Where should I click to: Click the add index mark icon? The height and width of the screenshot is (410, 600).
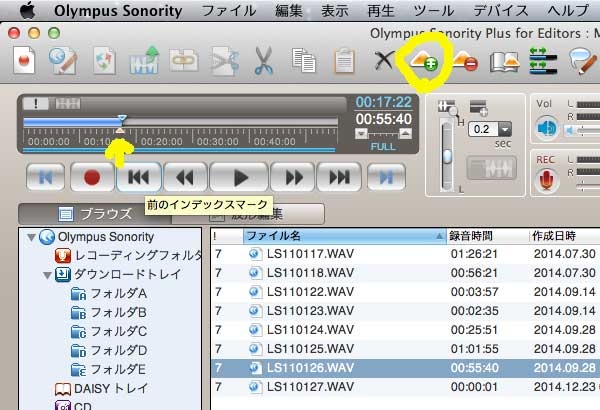tap(424, 60)
